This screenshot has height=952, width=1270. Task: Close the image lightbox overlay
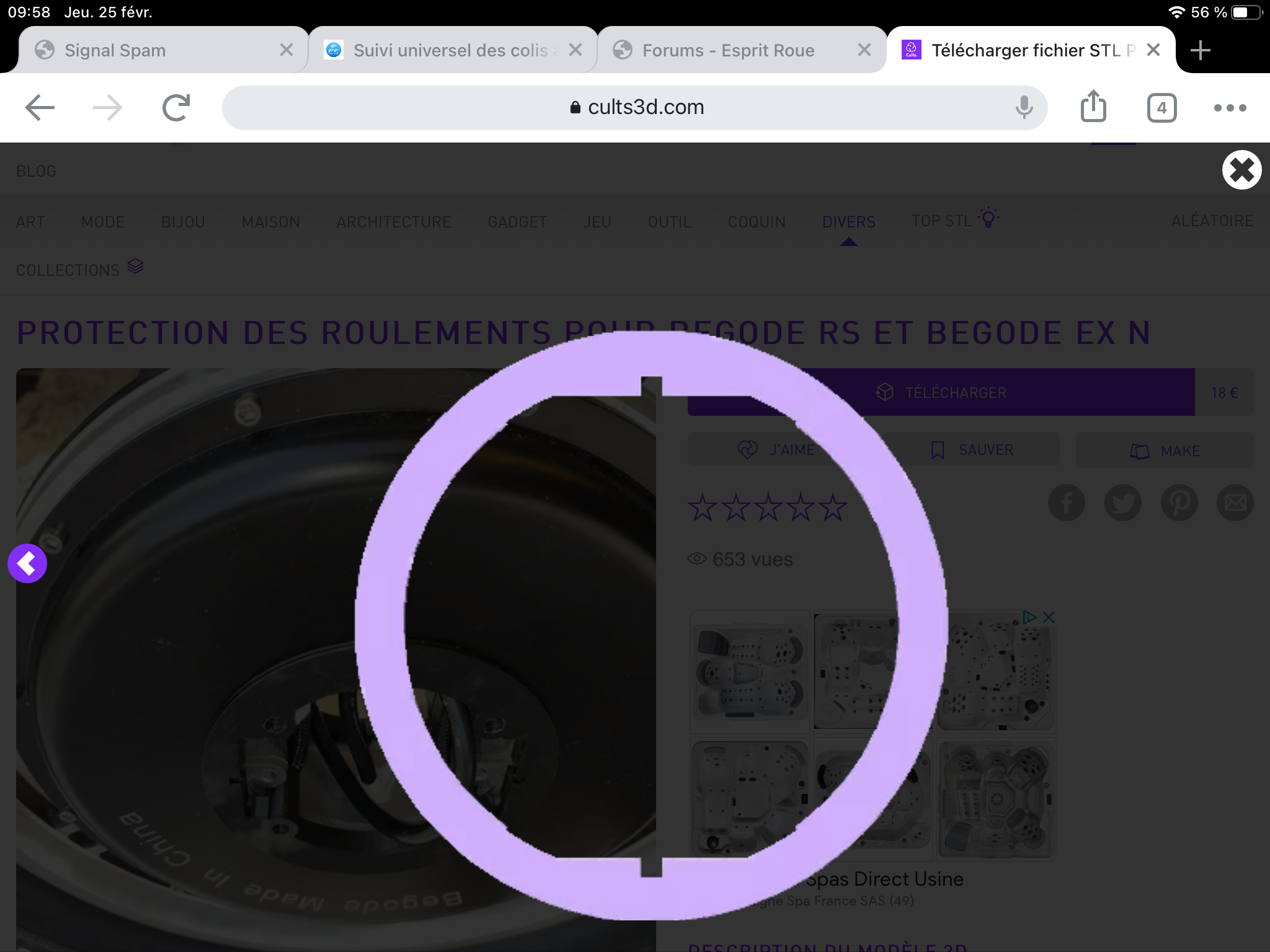1241,170
